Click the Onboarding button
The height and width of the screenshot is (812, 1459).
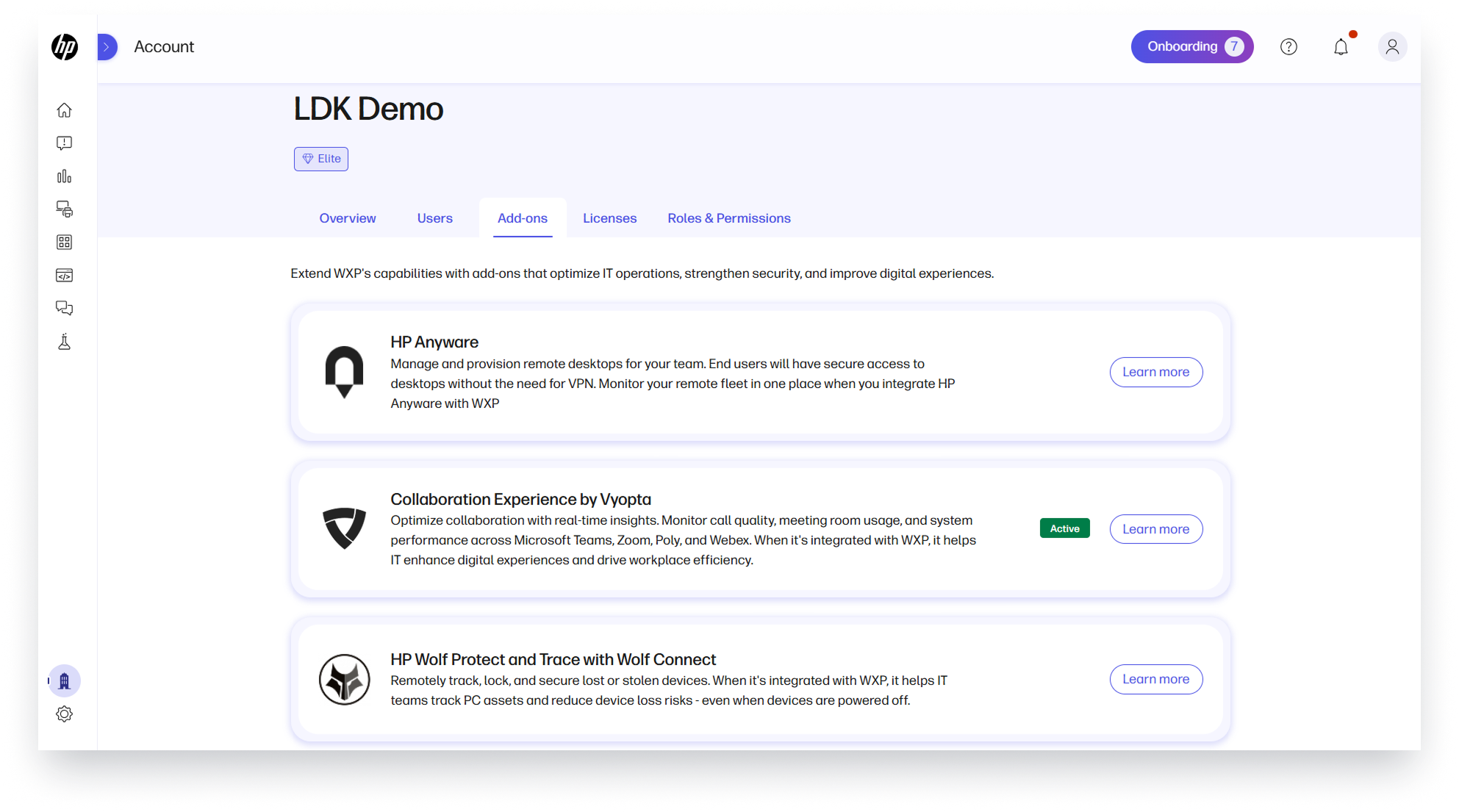pos(1191,47)
